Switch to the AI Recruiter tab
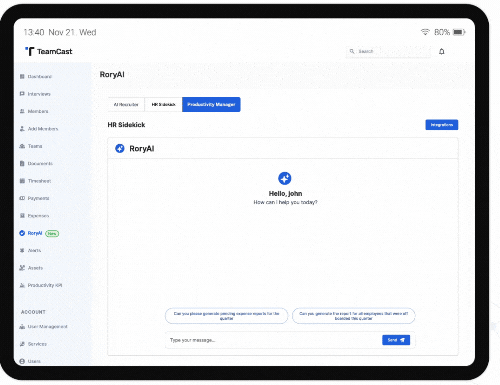The width and height of the screenshot is (500, 385). tap(126, 105)
